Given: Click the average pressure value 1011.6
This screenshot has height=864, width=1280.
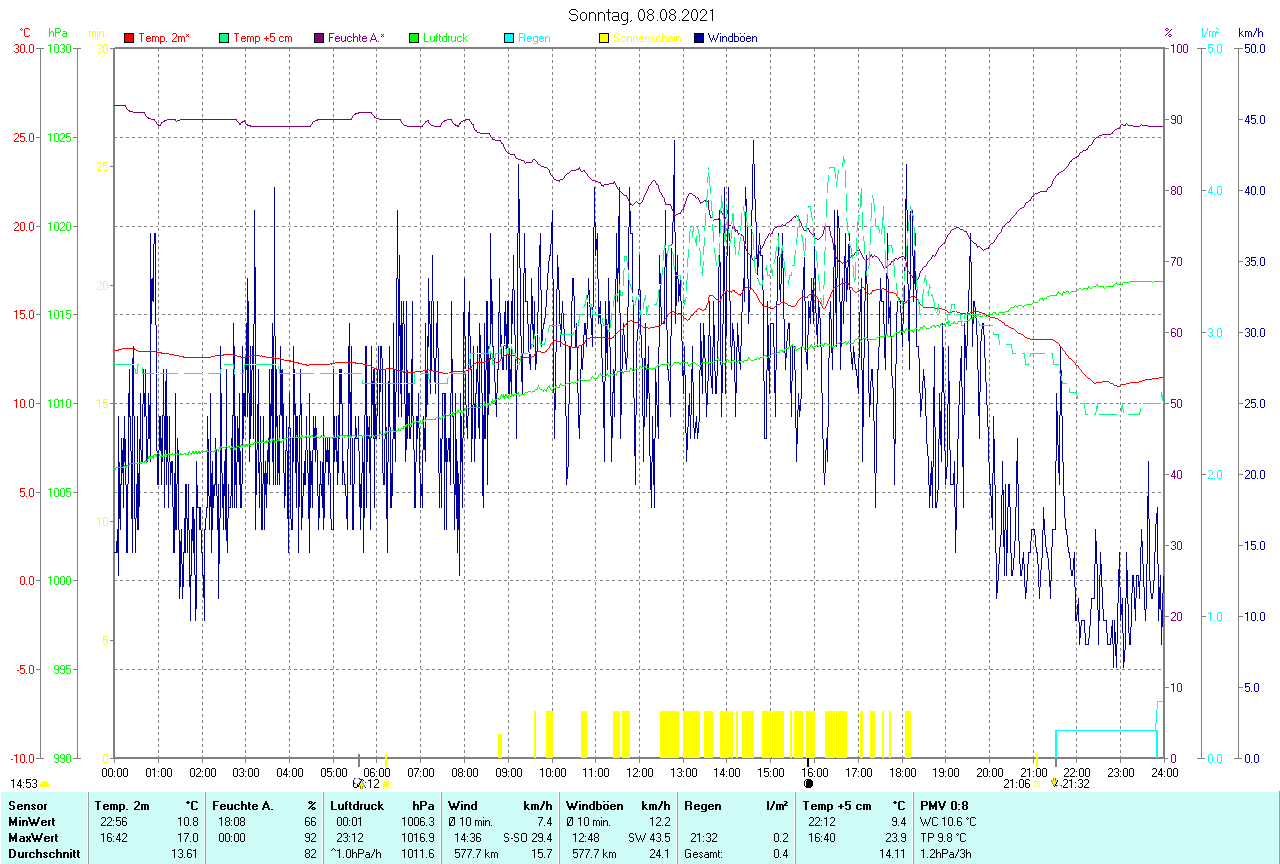Looking at the screenshot, I should 418,855.
